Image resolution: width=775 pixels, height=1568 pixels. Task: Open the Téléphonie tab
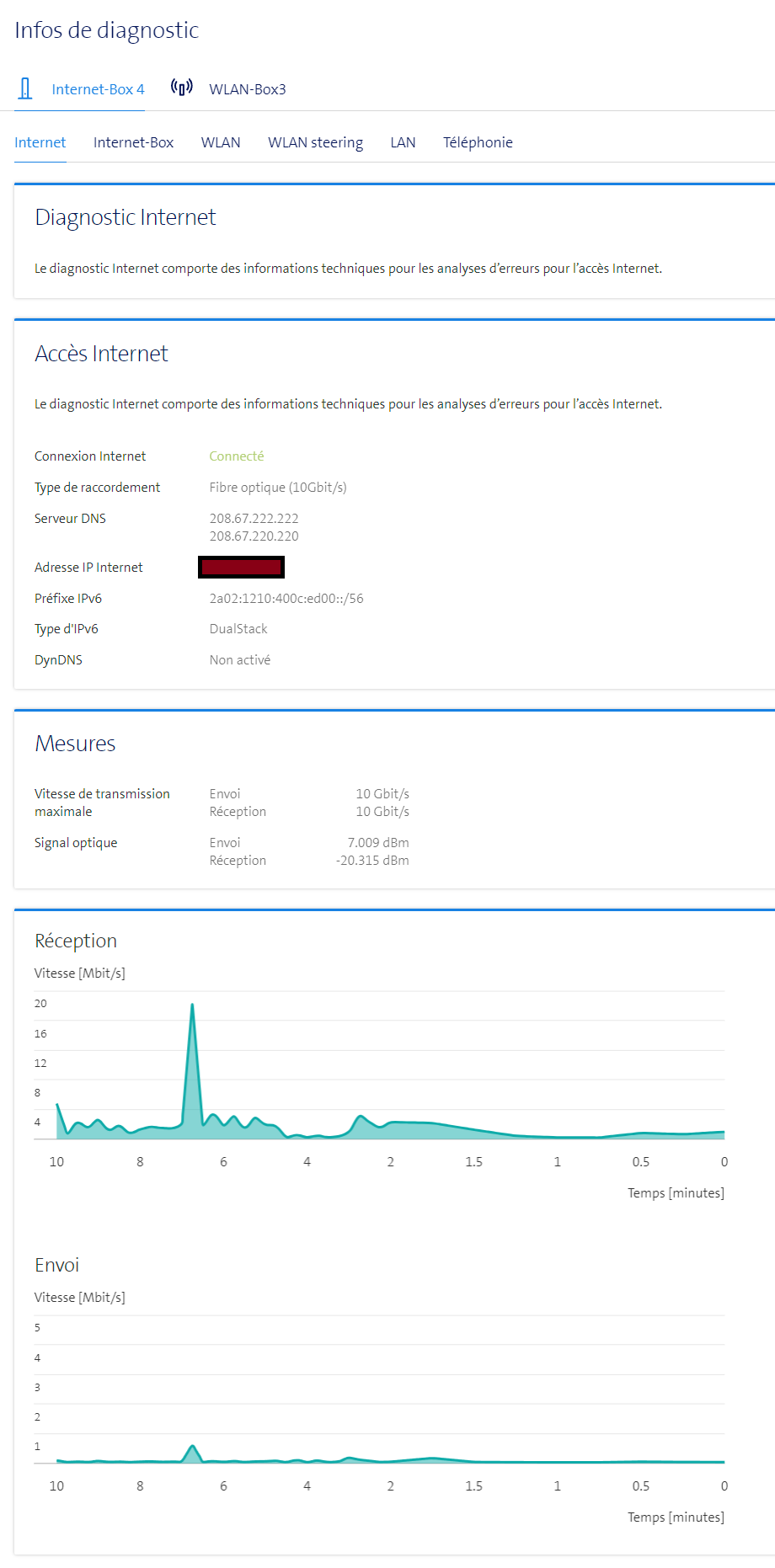478,142
